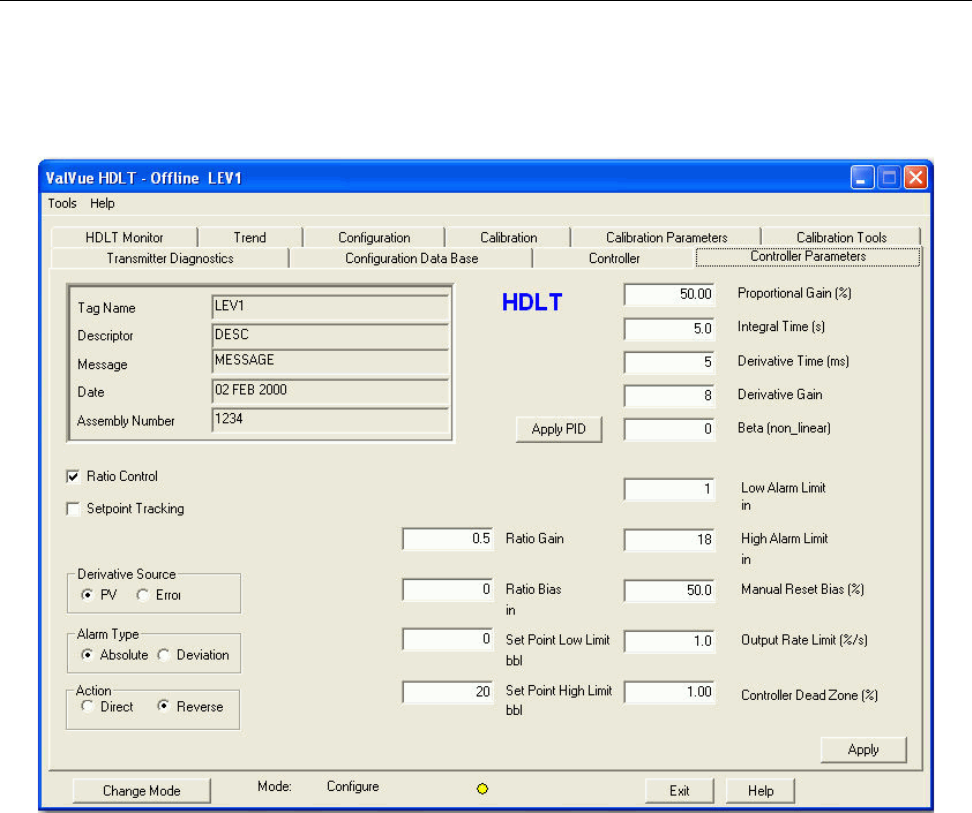Viewport: 972px width, 813px height.
Task: Edit the Proportional Gain field
Action: point(669,294)
